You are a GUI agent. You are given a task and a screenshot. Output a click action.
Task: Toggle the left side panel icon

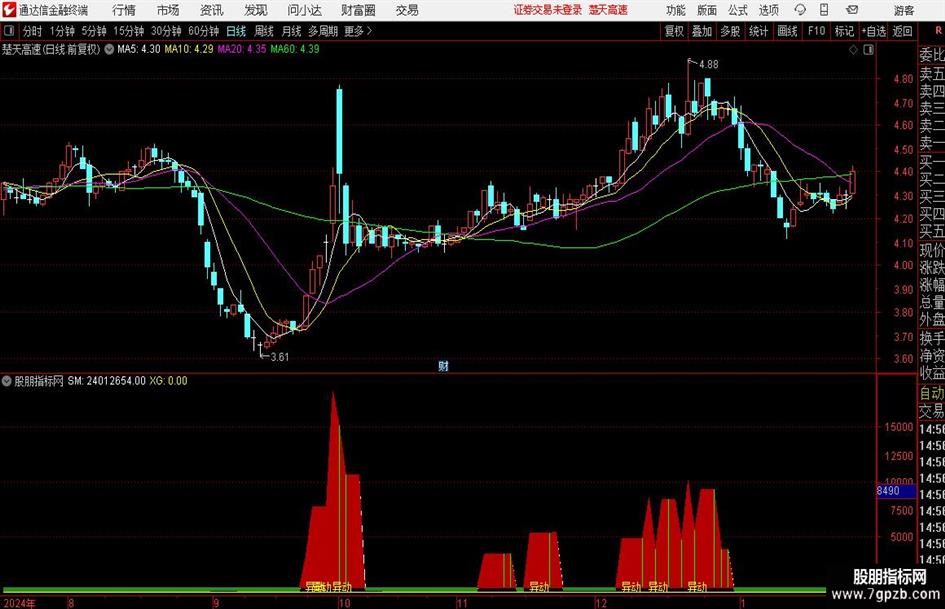pyautogui.click(x=8, y=31)
